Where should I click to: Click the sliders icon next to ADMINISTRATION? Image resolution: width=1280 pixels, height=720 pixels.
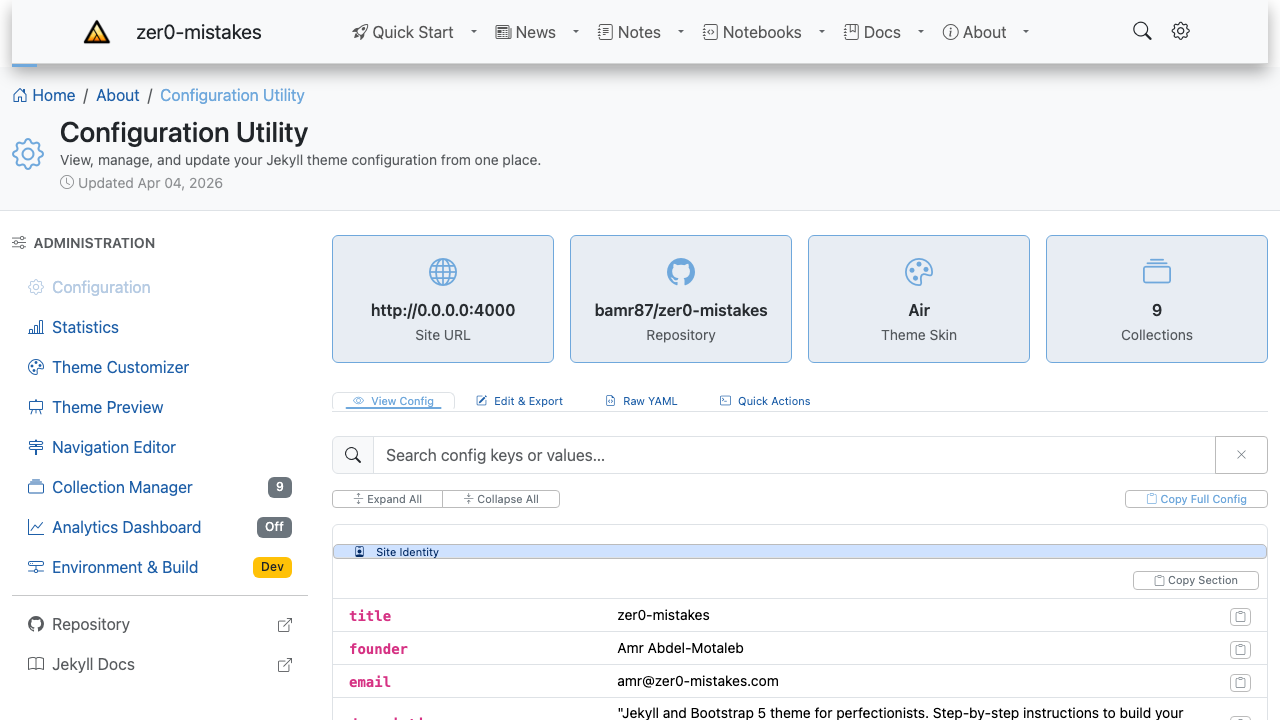coord(19,243)
